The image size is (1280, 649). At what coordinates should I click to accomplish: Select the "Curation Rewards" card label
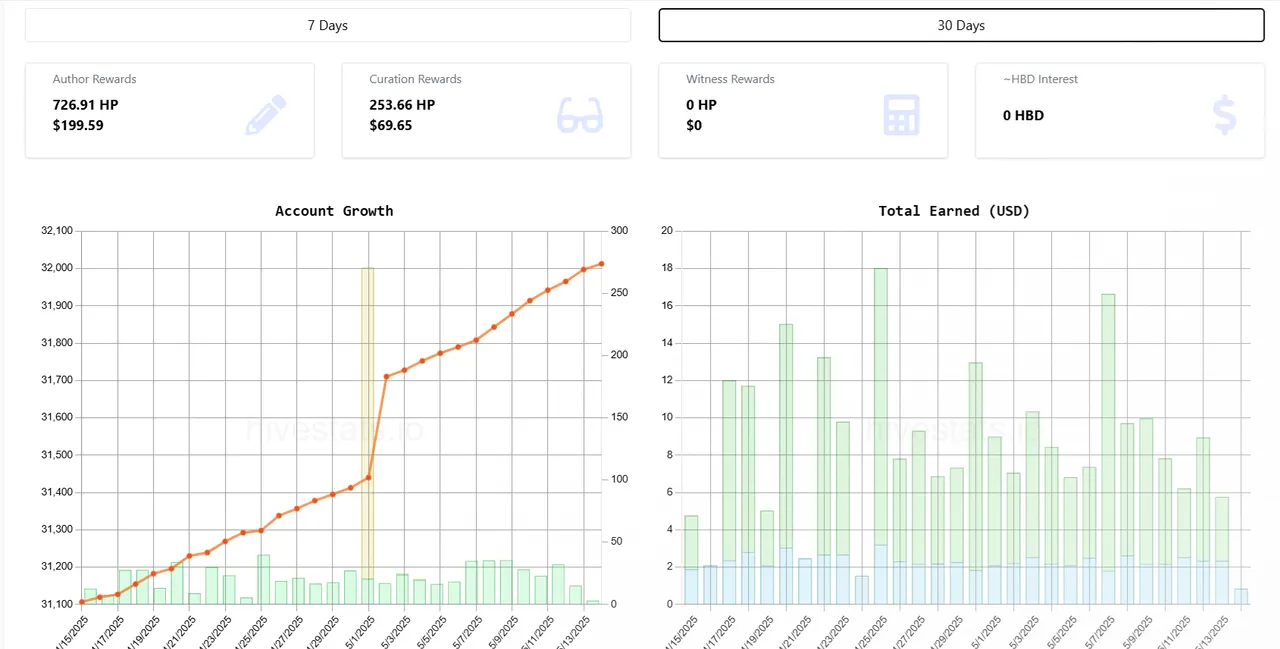pos(415,79)
